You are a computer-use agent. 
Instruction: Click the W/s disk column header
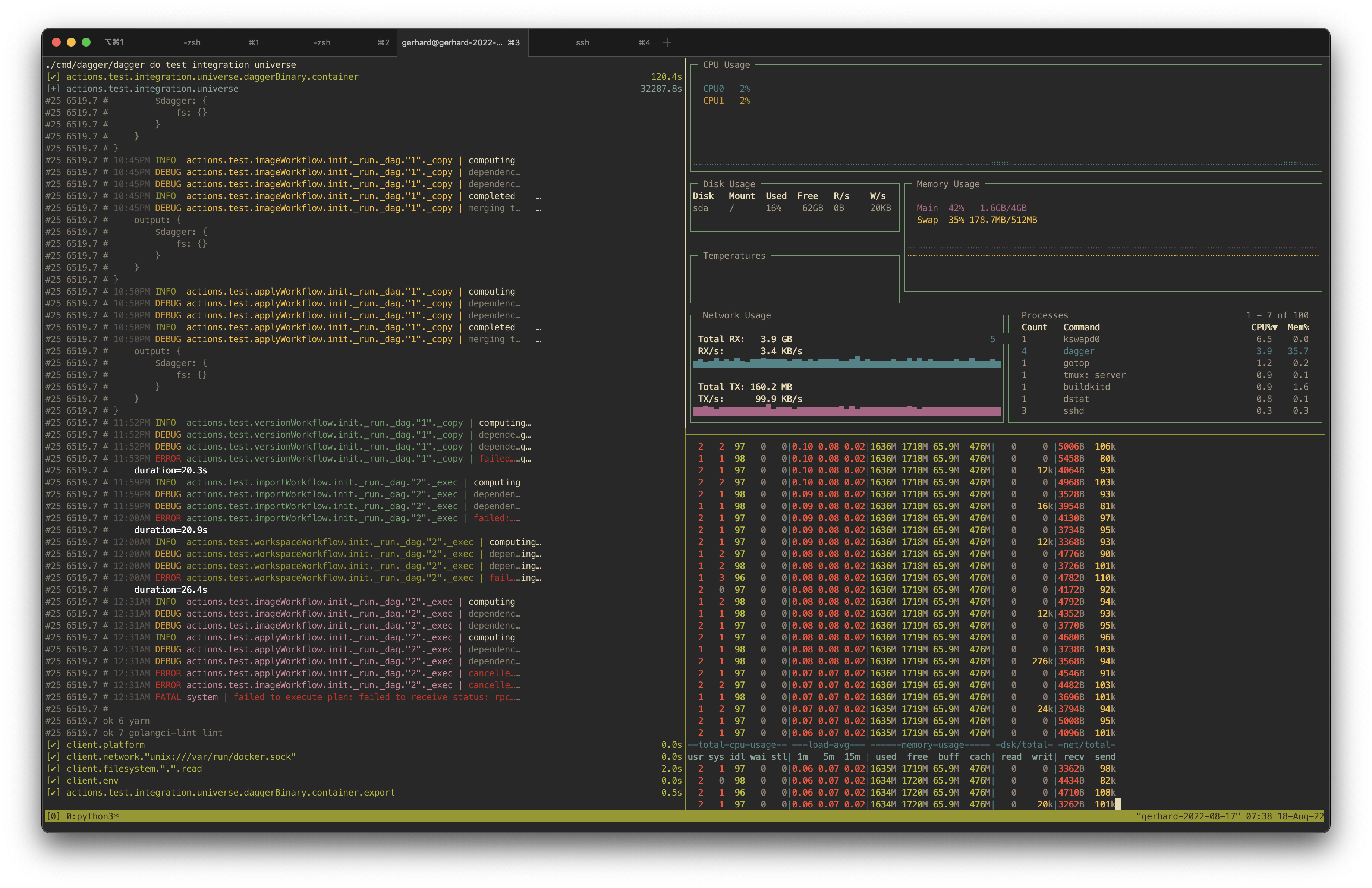click(x=877, y=196)
